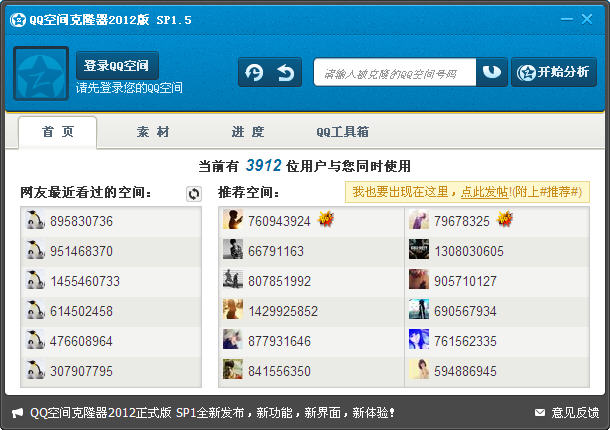The image size is (610, 430).
Task: Select recommended space 1429925852
Action: (x=283, y=311)
